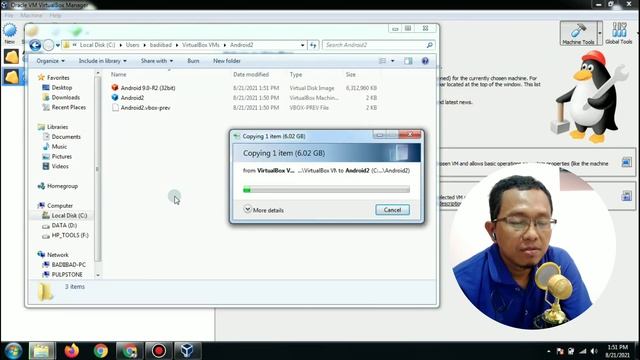Expand More details in copy dialog

pyautogui.click(x=264, y=210)
